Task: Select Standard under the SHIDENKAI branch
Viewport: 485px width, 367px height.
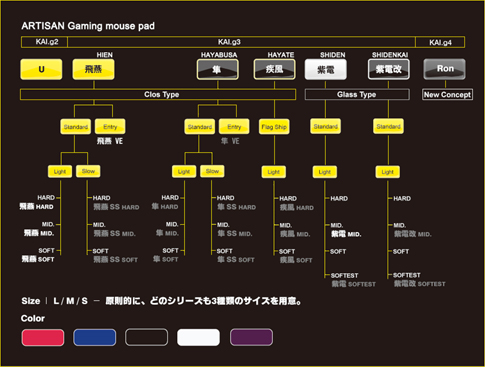Action: pyautogui.click(x=388, y=126)
